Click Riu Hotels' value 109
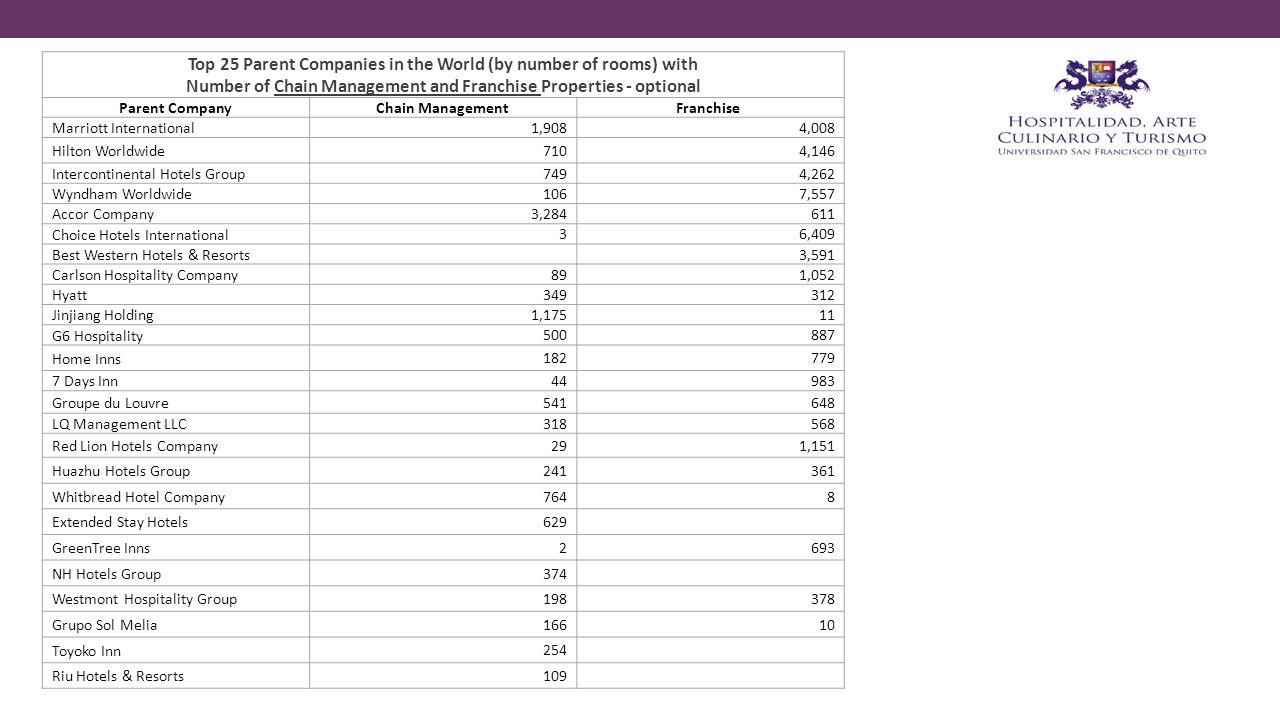Image resolution: width=1280 pixels, height=720 pixels. tap(555, 676)
